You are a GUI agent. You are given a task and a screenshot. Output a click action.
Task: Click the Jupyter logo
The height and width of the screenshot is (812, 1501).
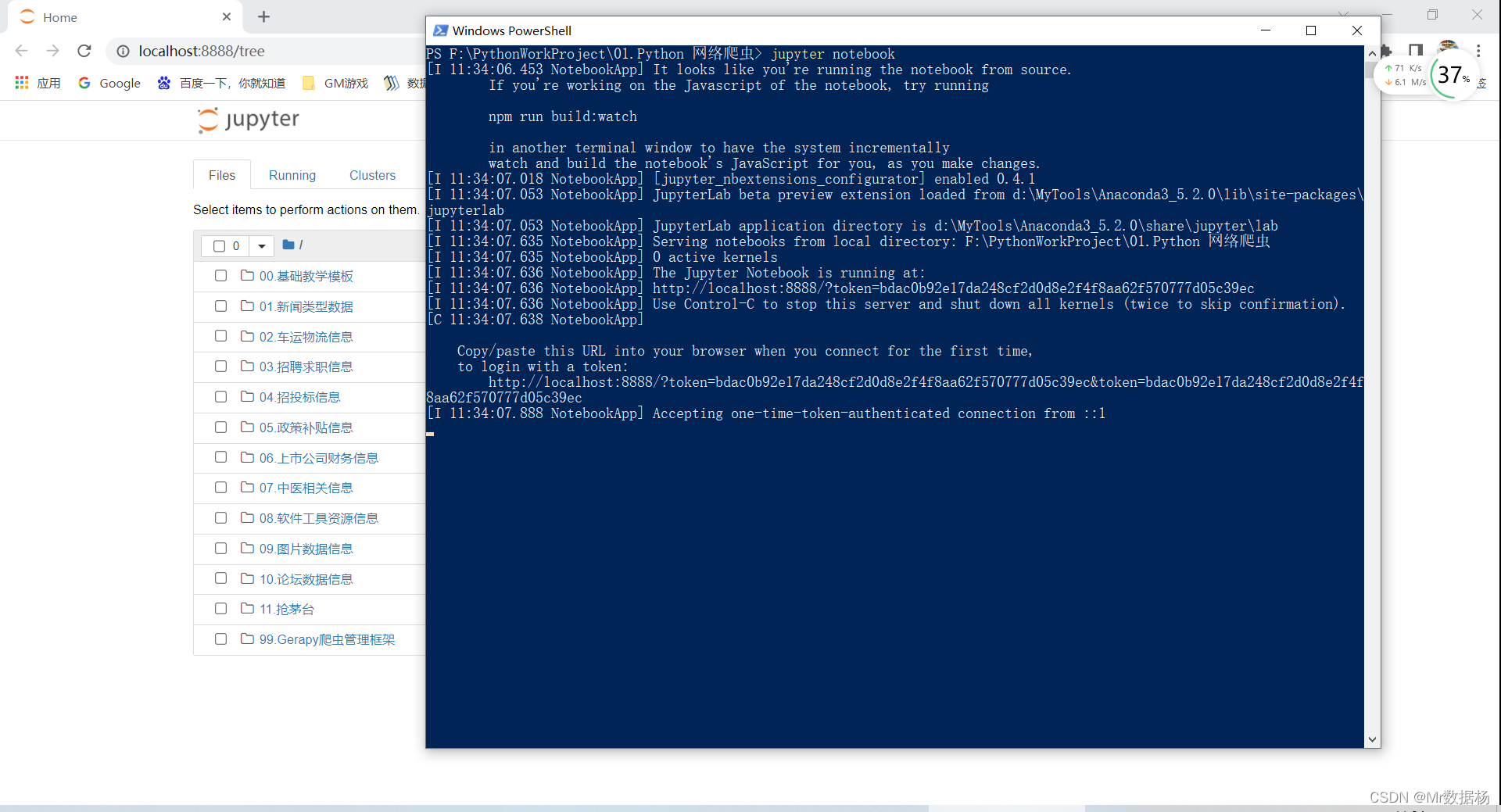pos(248,120)
